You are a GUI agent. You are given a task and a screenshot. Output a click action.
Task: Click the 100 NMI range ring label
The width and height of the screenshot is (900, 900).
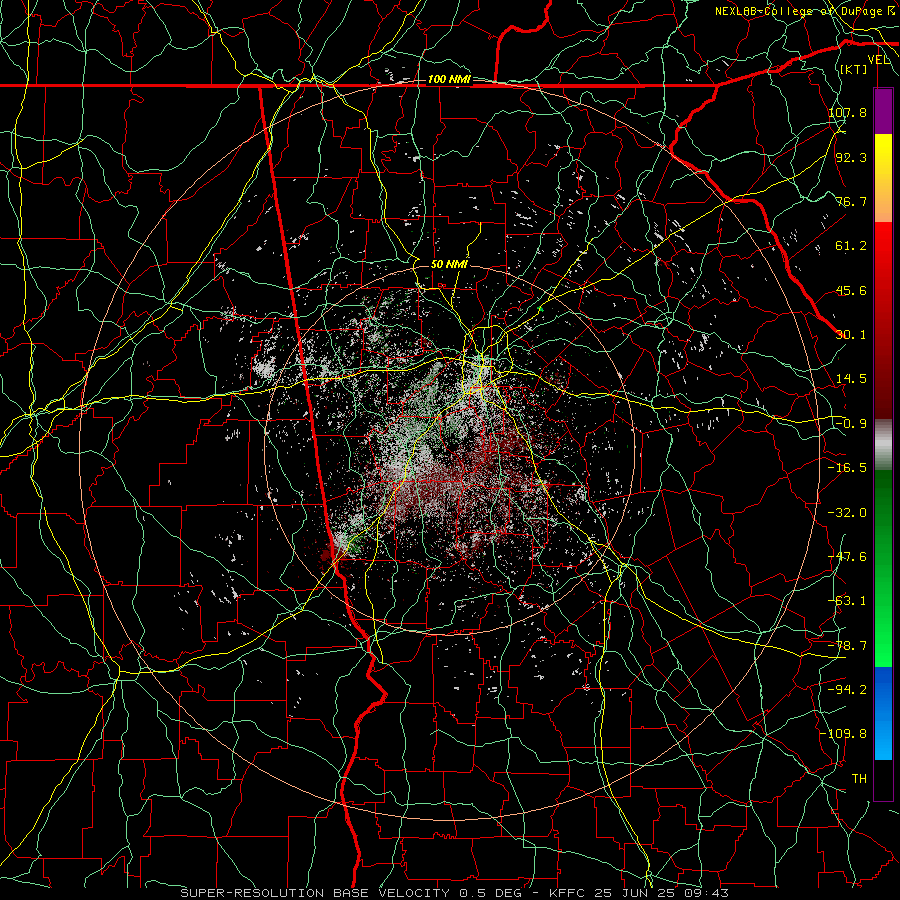(x=449, y=79)
